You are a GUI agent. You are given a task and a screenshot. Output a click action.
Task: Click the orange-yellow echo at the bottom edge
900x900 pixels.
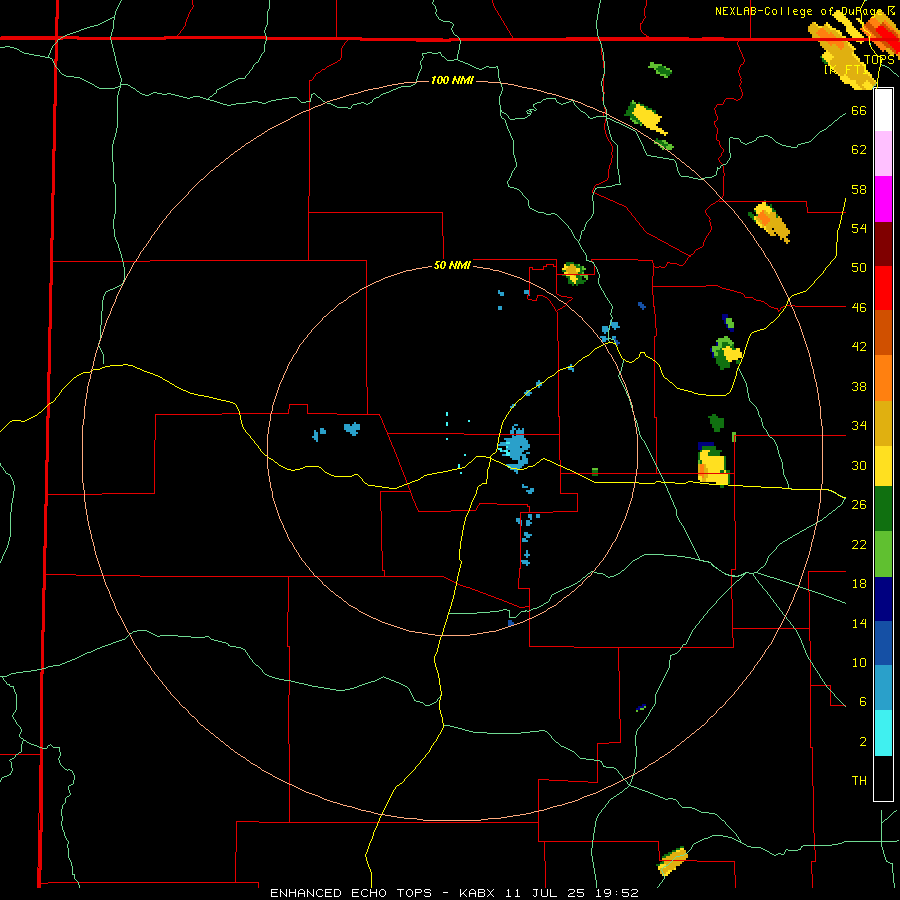[672, 861]
